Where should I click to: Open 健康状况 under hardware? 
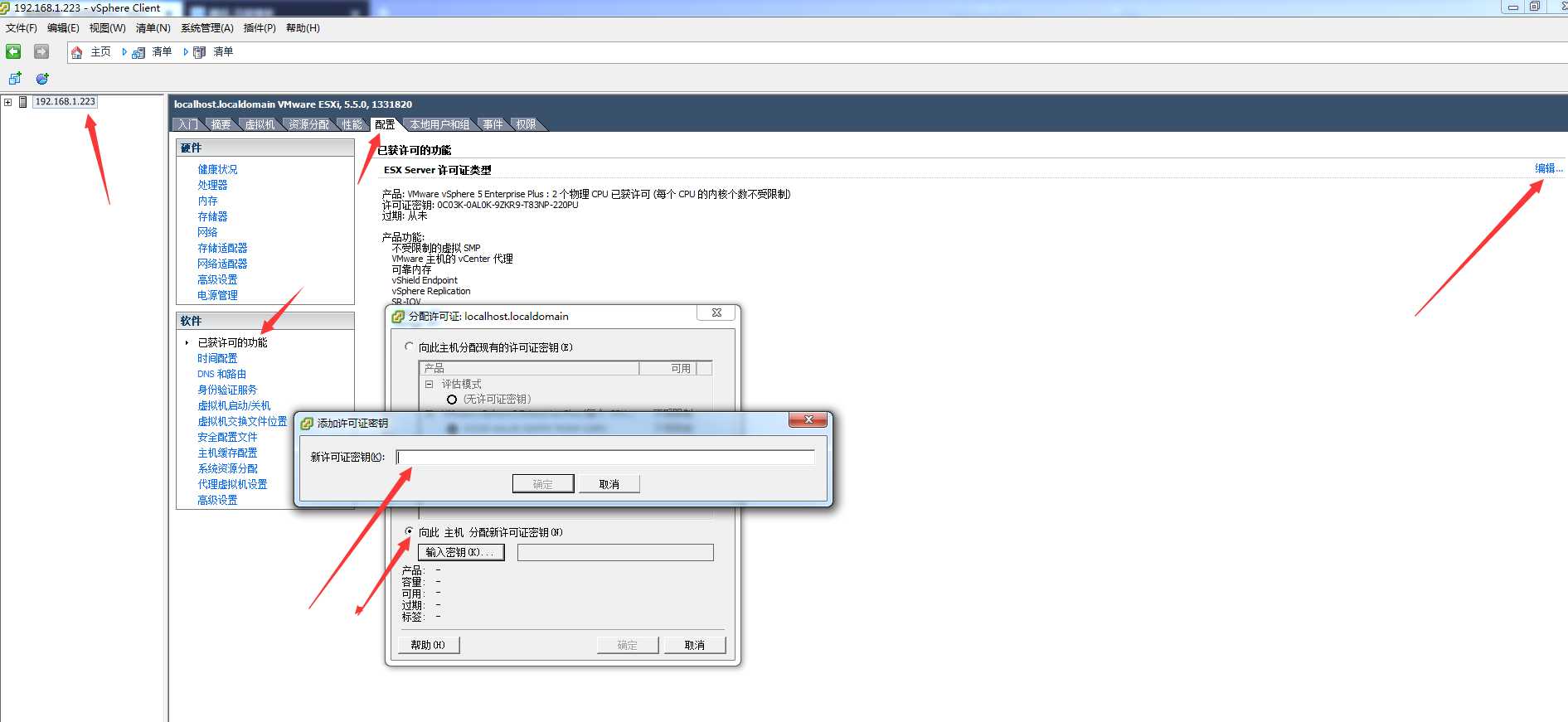coord(217,169)
